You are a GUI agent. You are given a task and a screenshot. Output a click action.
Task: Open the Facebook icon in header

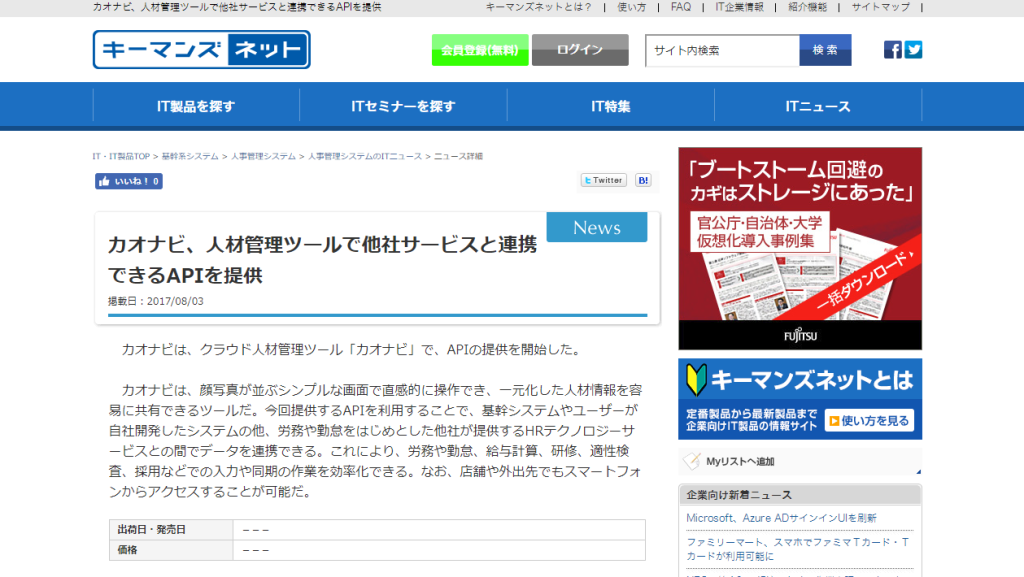click(x=893, y=50)
